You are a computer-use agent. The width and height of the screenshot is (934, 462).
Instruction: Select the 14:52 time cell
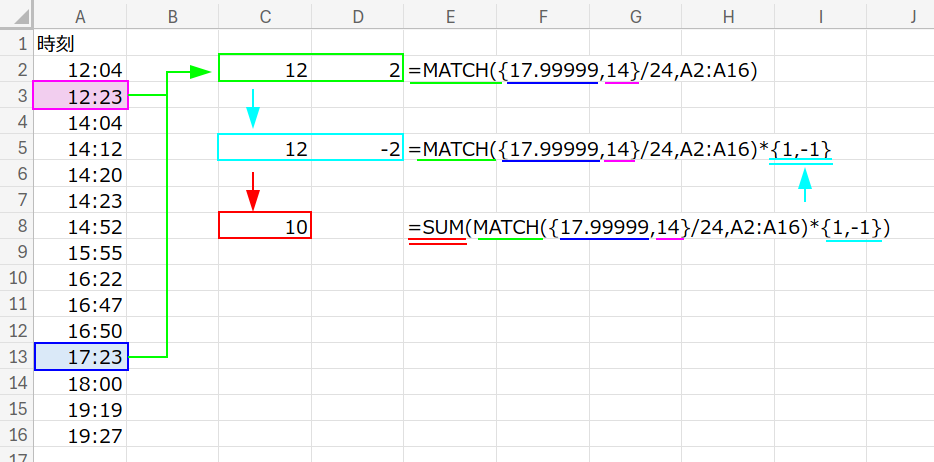coord(80,226)
